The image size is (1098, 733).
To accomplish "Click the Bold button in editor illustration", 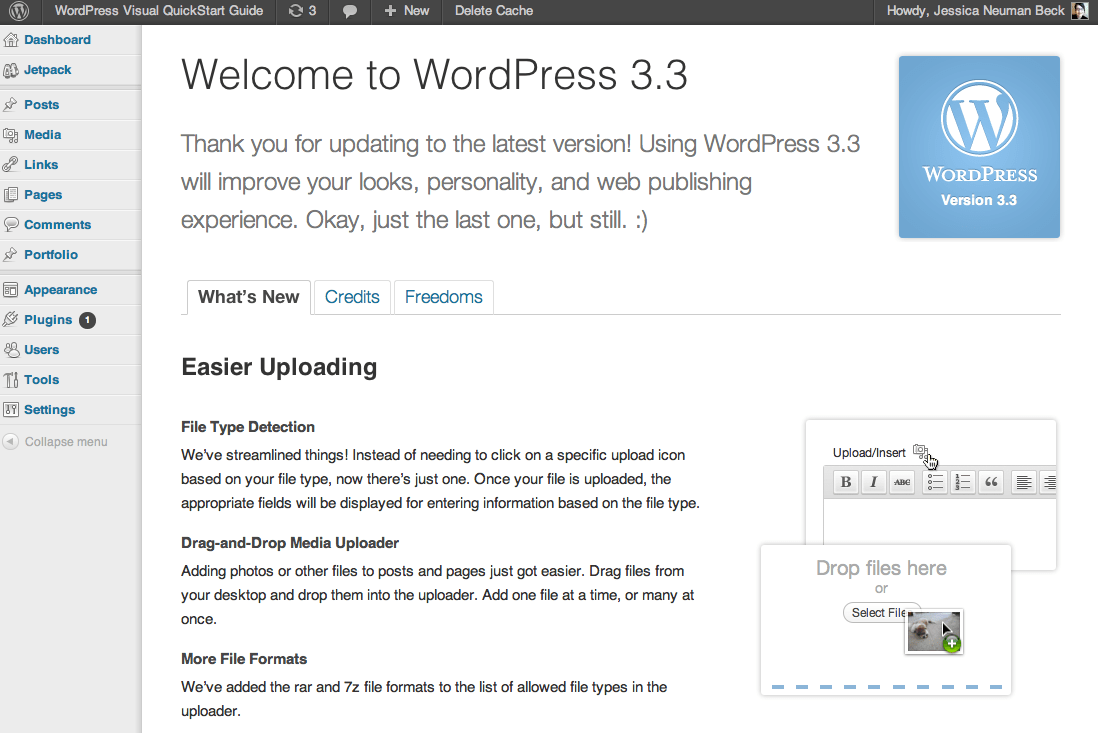I will (x=845, y=482).
